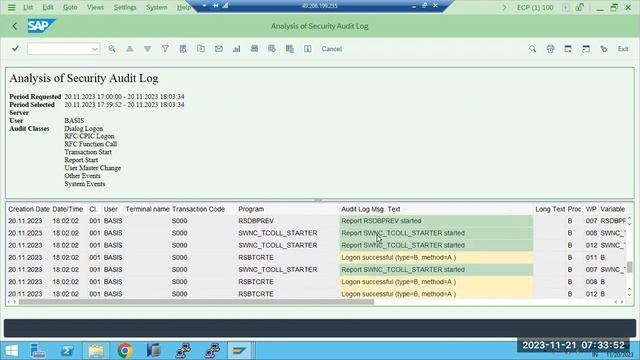The height and width of the screenshot is (360, 640).
Task: Click the totals table icon after the filter
Action: pyautogui.click(x=183, y=49)
